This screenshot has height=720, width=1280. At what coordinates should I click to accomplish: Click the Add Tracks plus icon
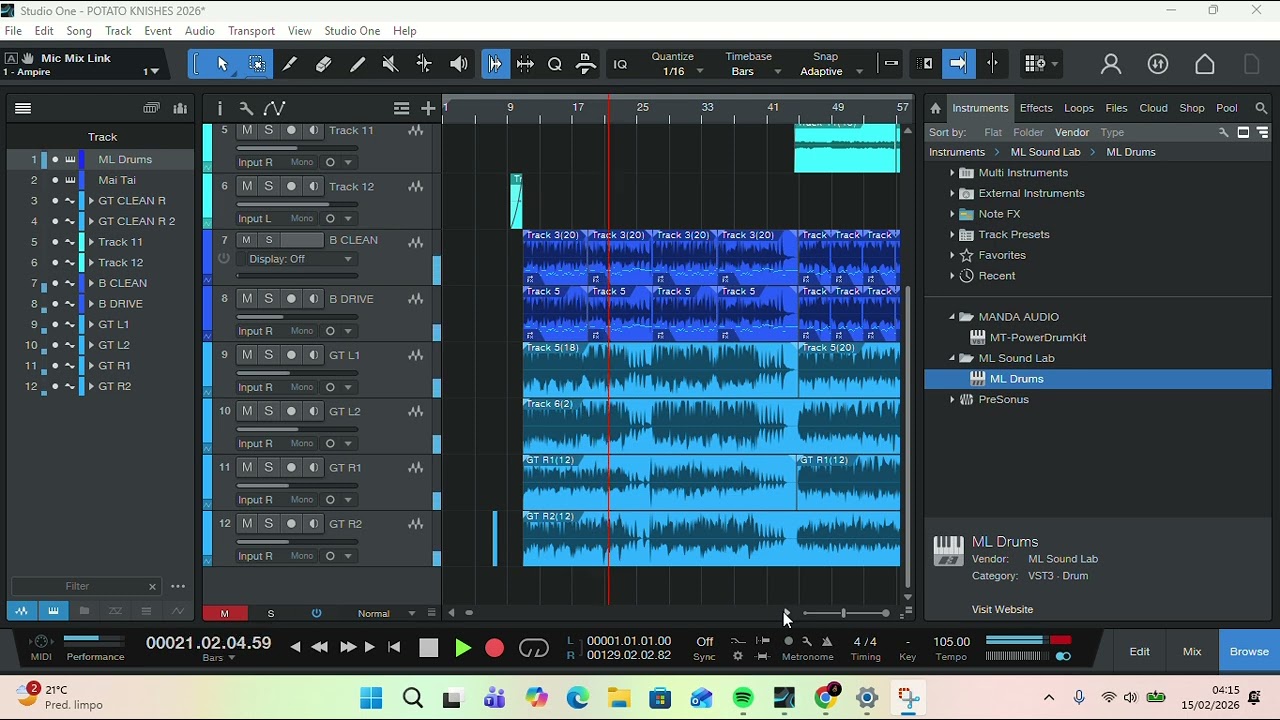click(428, 108)
